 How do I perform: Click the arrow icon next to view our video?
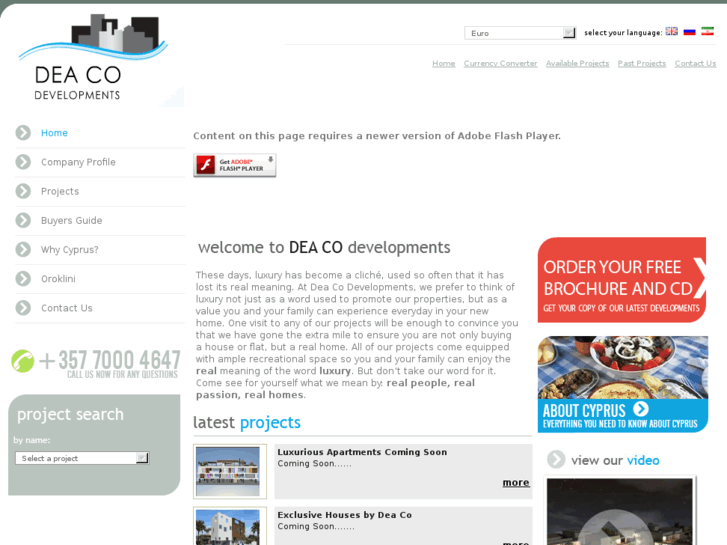click(556, 460)
